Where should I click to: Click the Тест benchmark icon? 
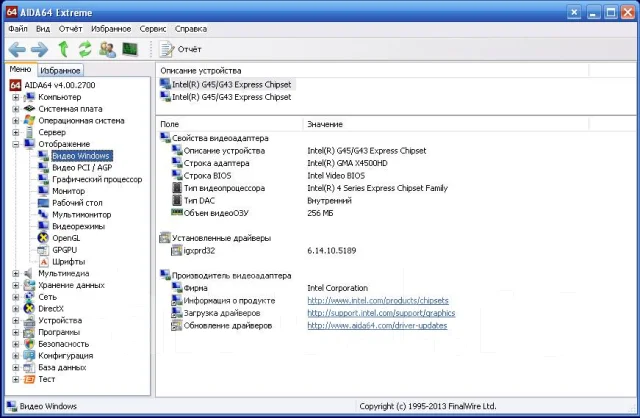[x=29, y=379]
